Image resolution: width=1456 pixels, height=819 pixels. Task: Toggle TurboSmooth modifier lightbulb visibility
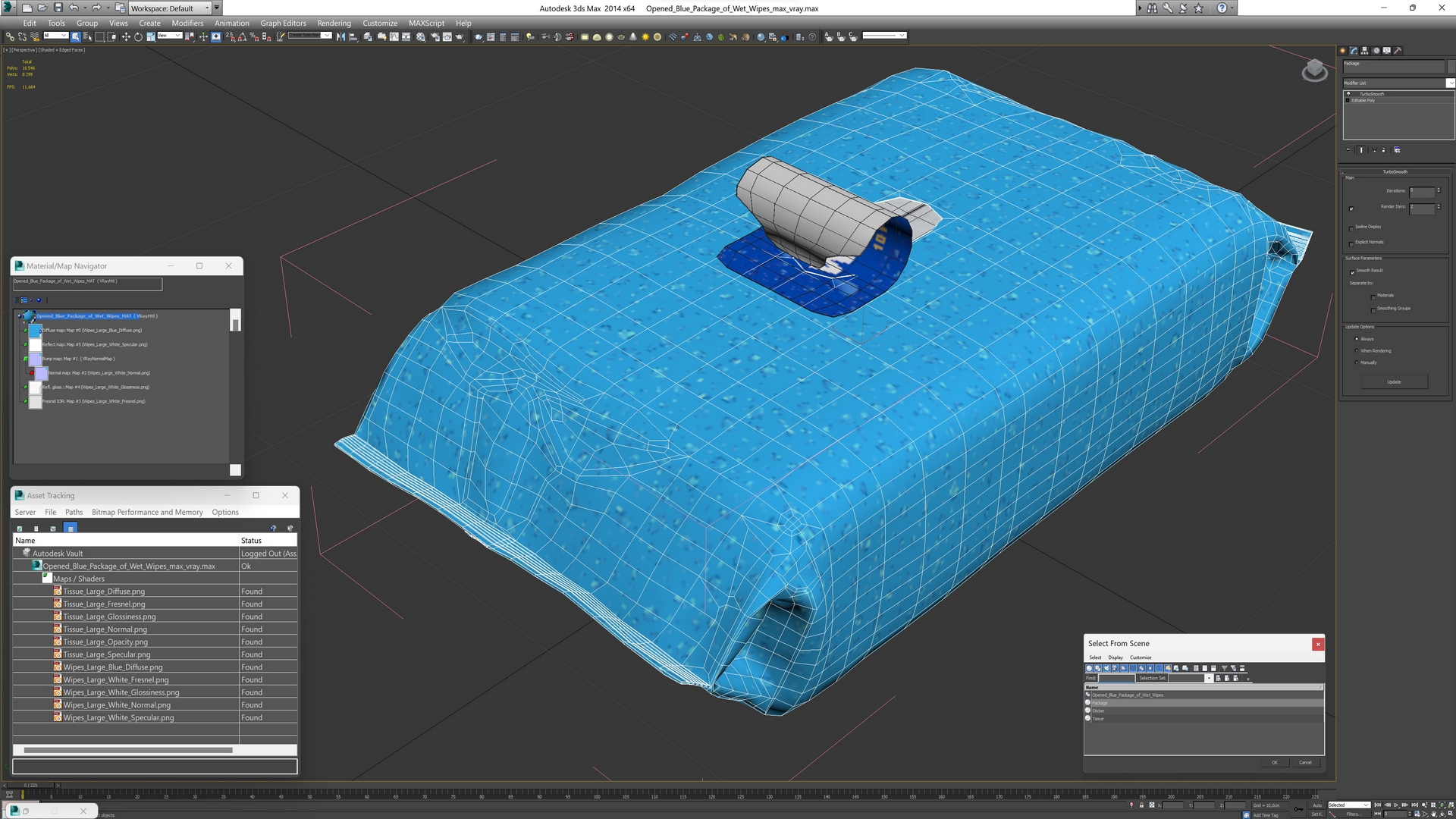coord(1348,94)
